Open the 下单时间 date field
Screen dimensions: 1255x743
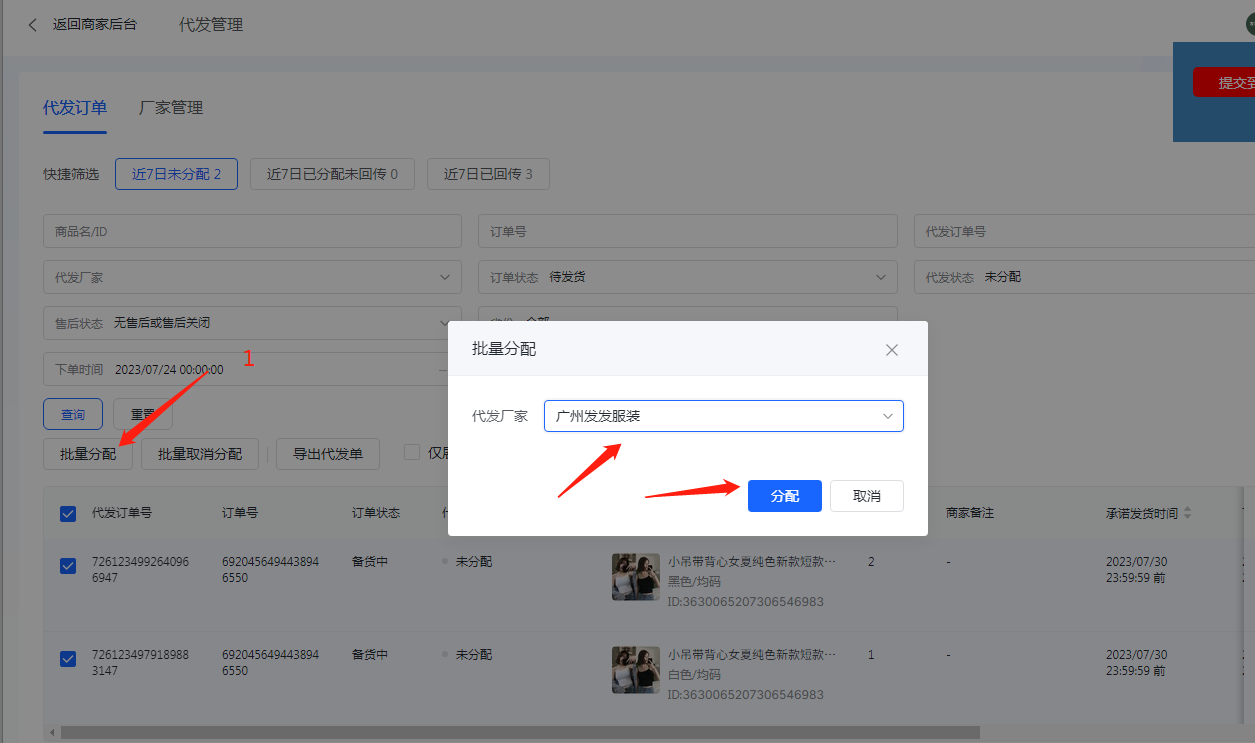click(x=252, y=369)
